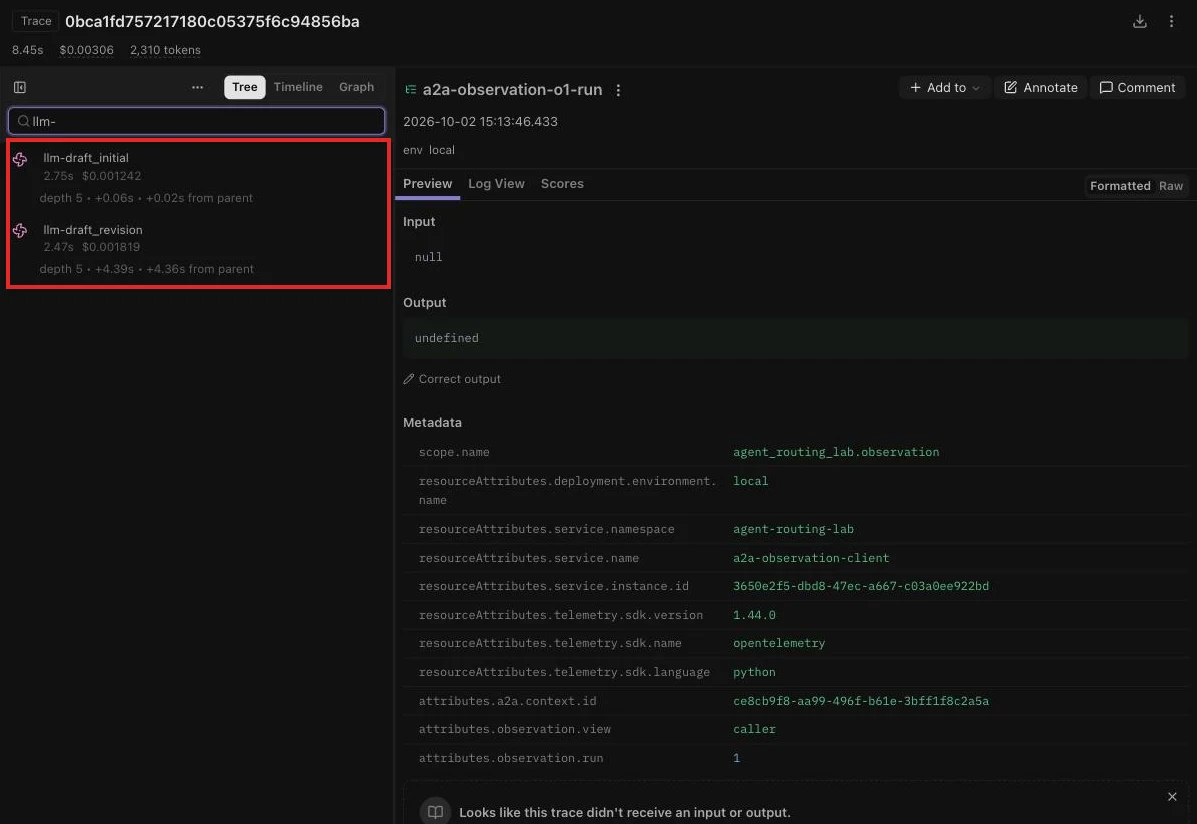Click the caller observation view value
The height and width of the screenshot is (824, 1197).
click(754, 729)
